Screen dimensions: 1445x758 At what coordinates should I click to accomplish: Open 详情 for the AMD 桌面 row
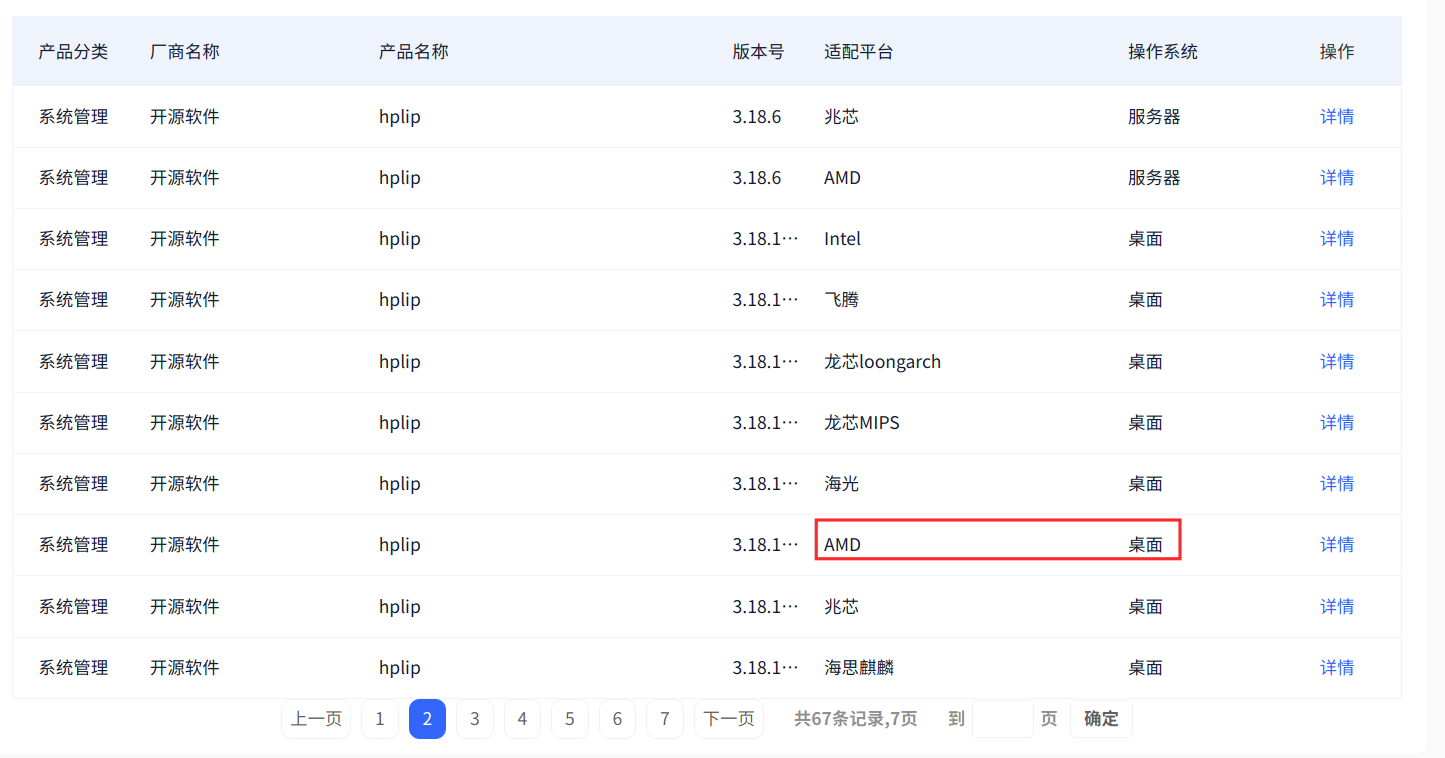1336,545
